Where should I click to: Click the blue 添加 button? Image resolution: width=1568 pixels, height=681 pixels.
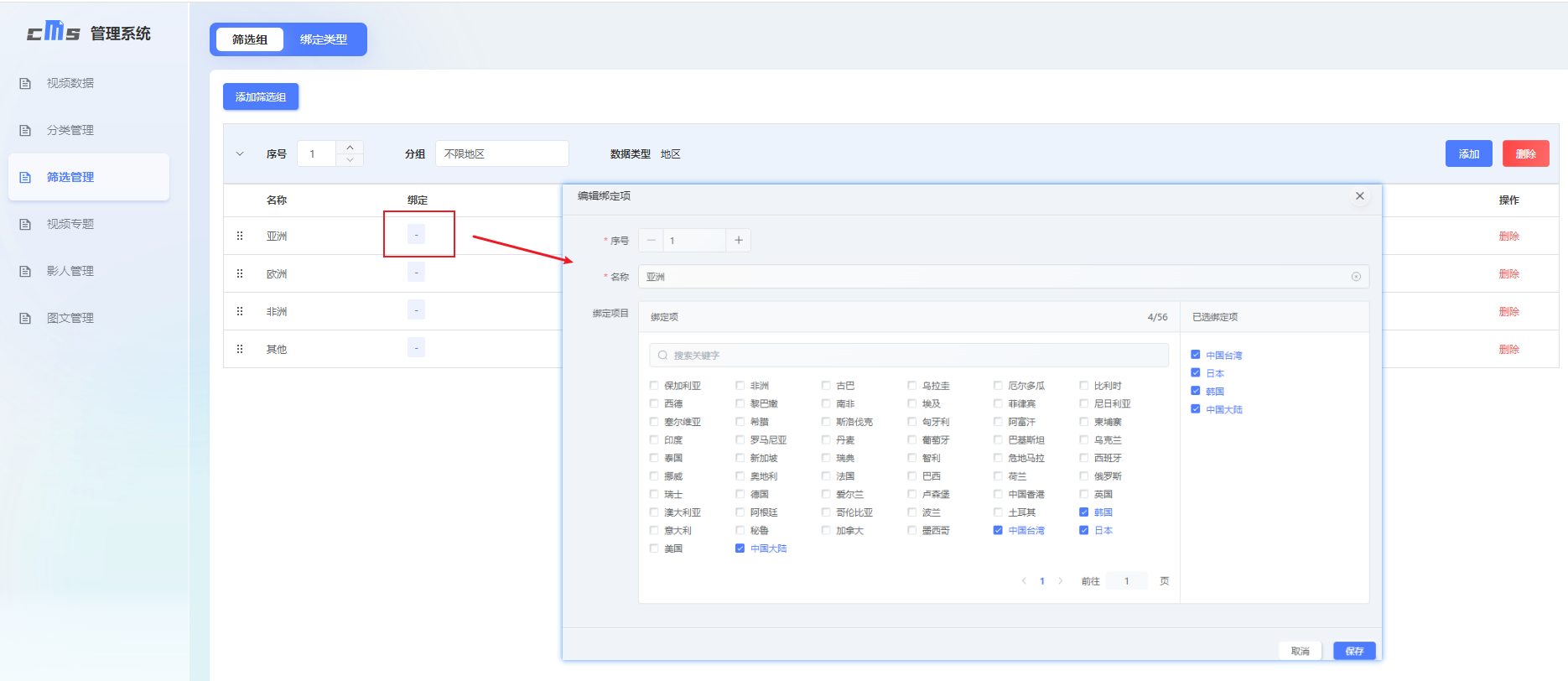pyautogui.click(x=1468, y=153)
